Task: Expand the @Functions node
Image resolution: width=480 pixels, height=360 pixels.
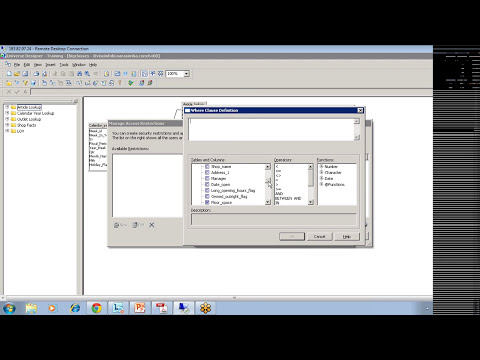Action: [321, 184]
